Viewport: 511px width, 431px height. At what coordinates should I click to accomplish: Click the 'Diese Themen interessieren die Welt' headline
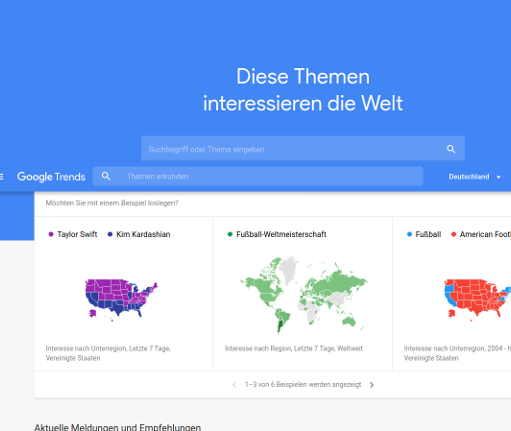[x=303, y=90]
